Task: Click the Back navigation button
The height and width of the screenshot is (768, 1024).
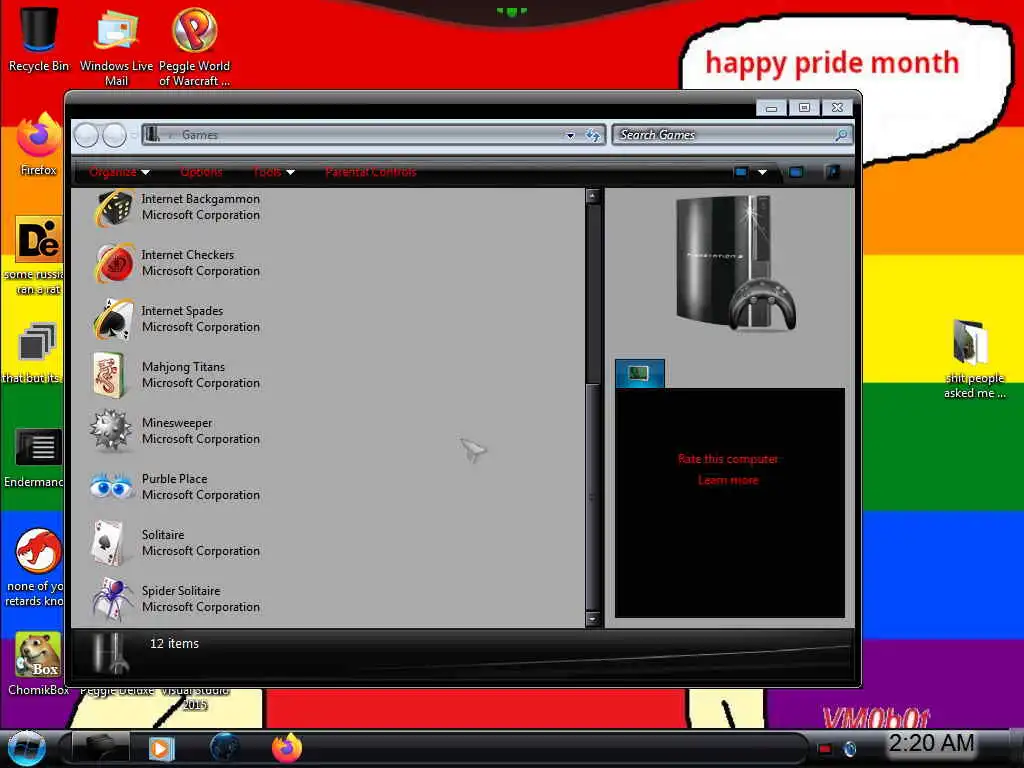Action: pyautogui.click(x=86, y=135)
